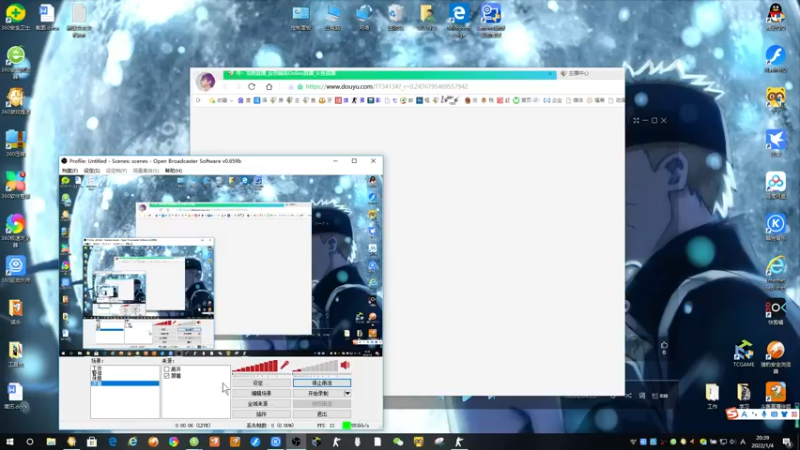Open the QQ penguin desktop icon
This screenshot has width=800, height=450.
[776, 17]
